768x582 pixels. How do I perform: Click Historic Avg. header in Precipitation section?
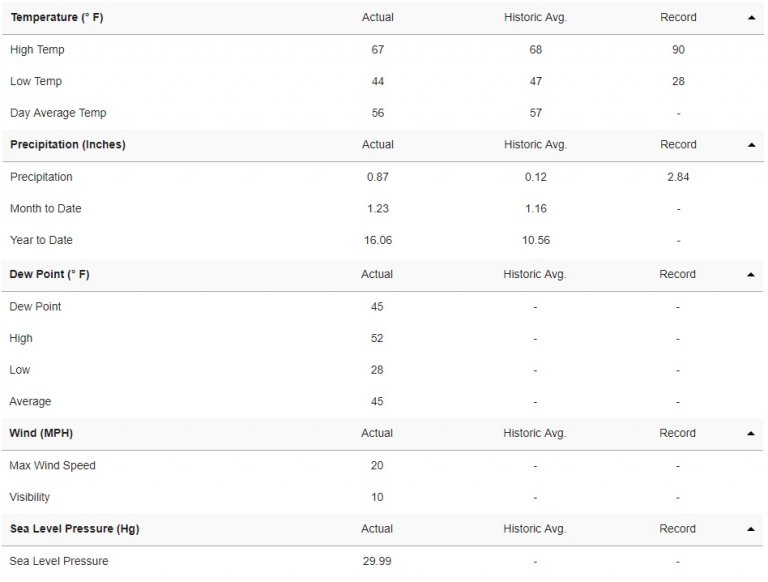click(535, 145)
